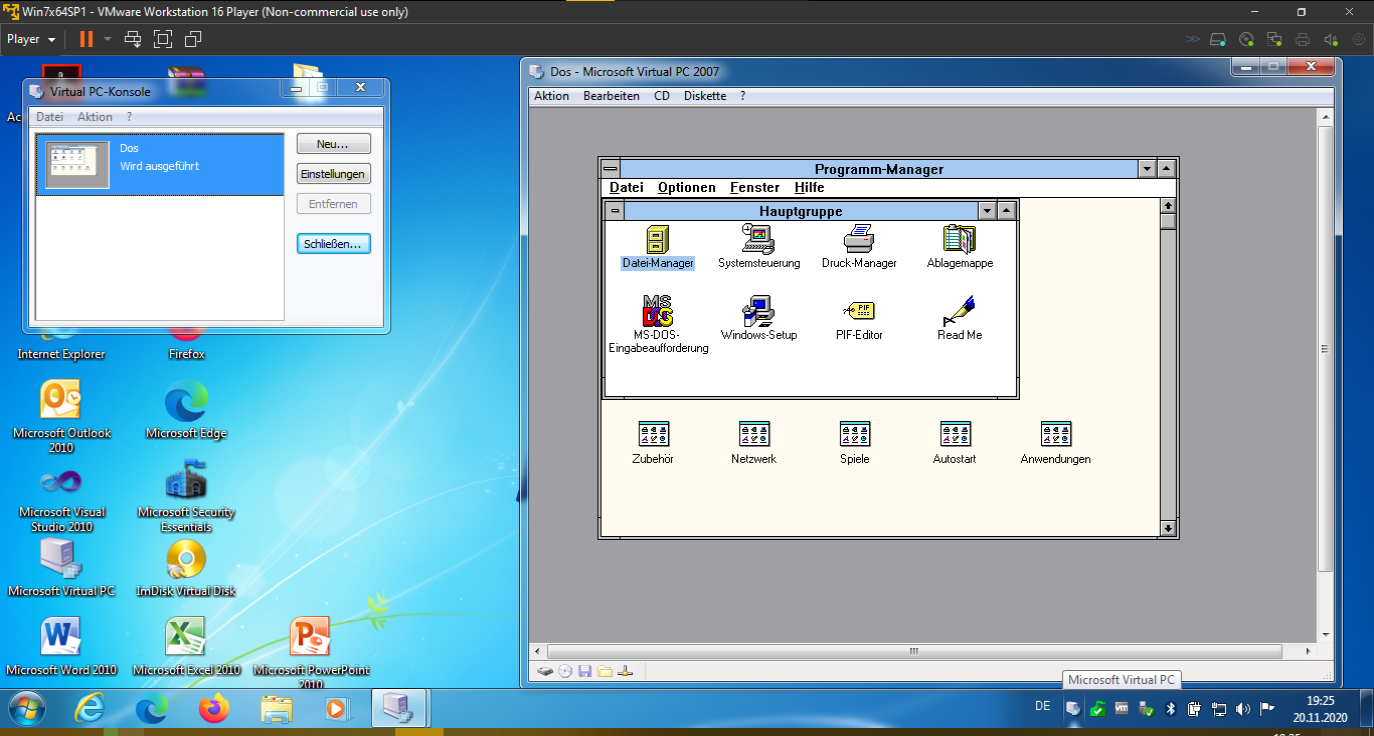Click network adapter icon in Virtual PC status bar
This screenshot has height=736, width=1374.
[625, 672]
